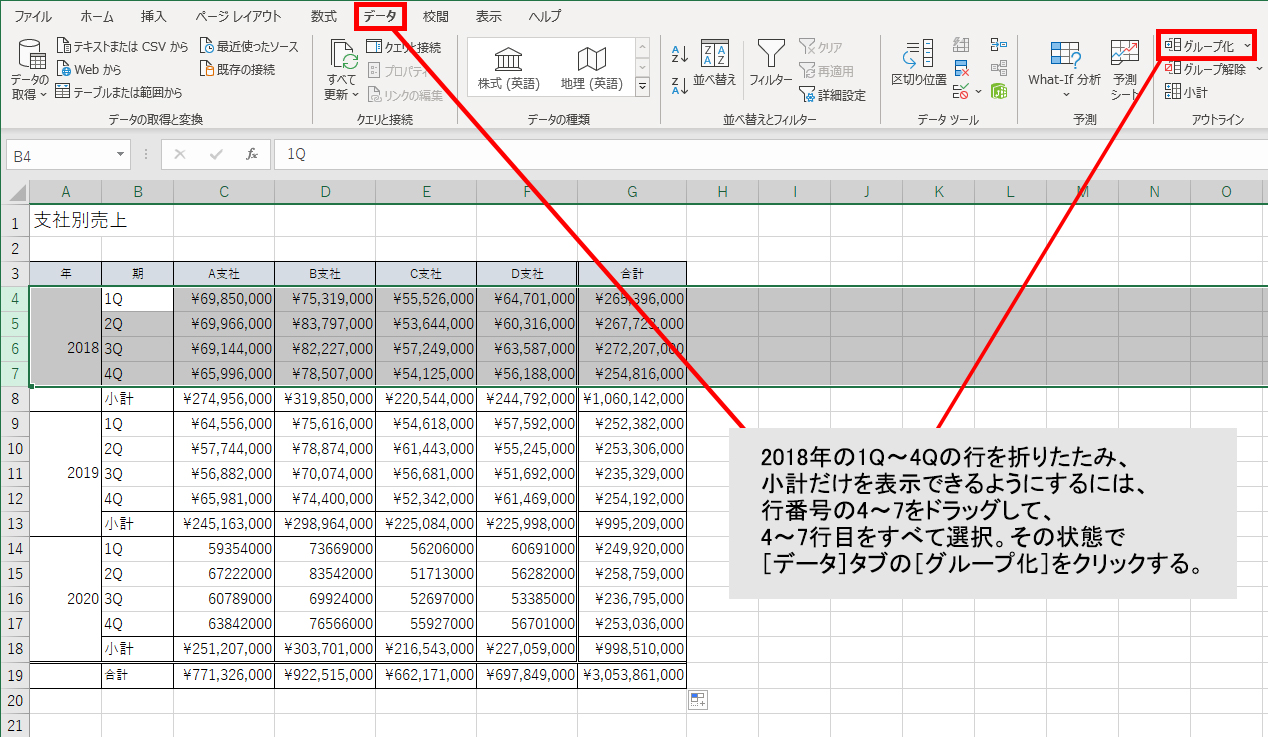Click the 小計 subtotal icon
This screenshot has width=1268, height=737.
[1186, 92]
